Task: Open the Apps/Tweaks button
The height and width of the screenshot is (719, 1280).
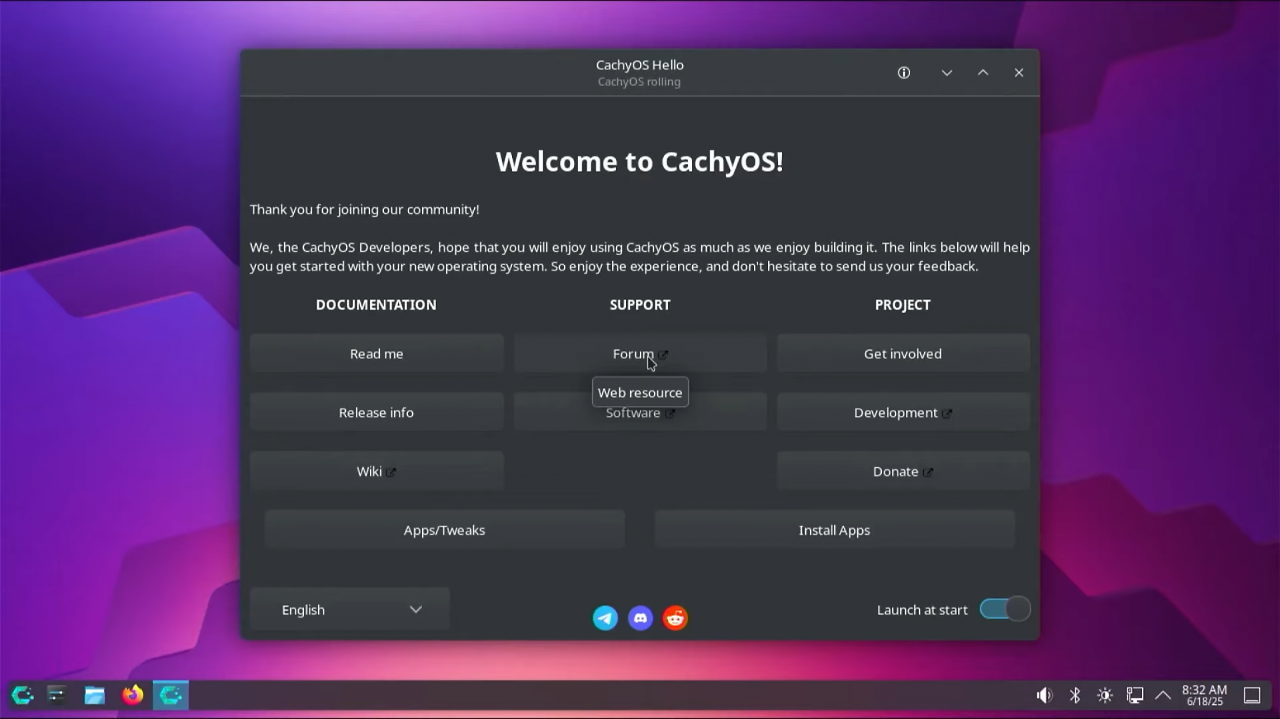Action: 444,530
